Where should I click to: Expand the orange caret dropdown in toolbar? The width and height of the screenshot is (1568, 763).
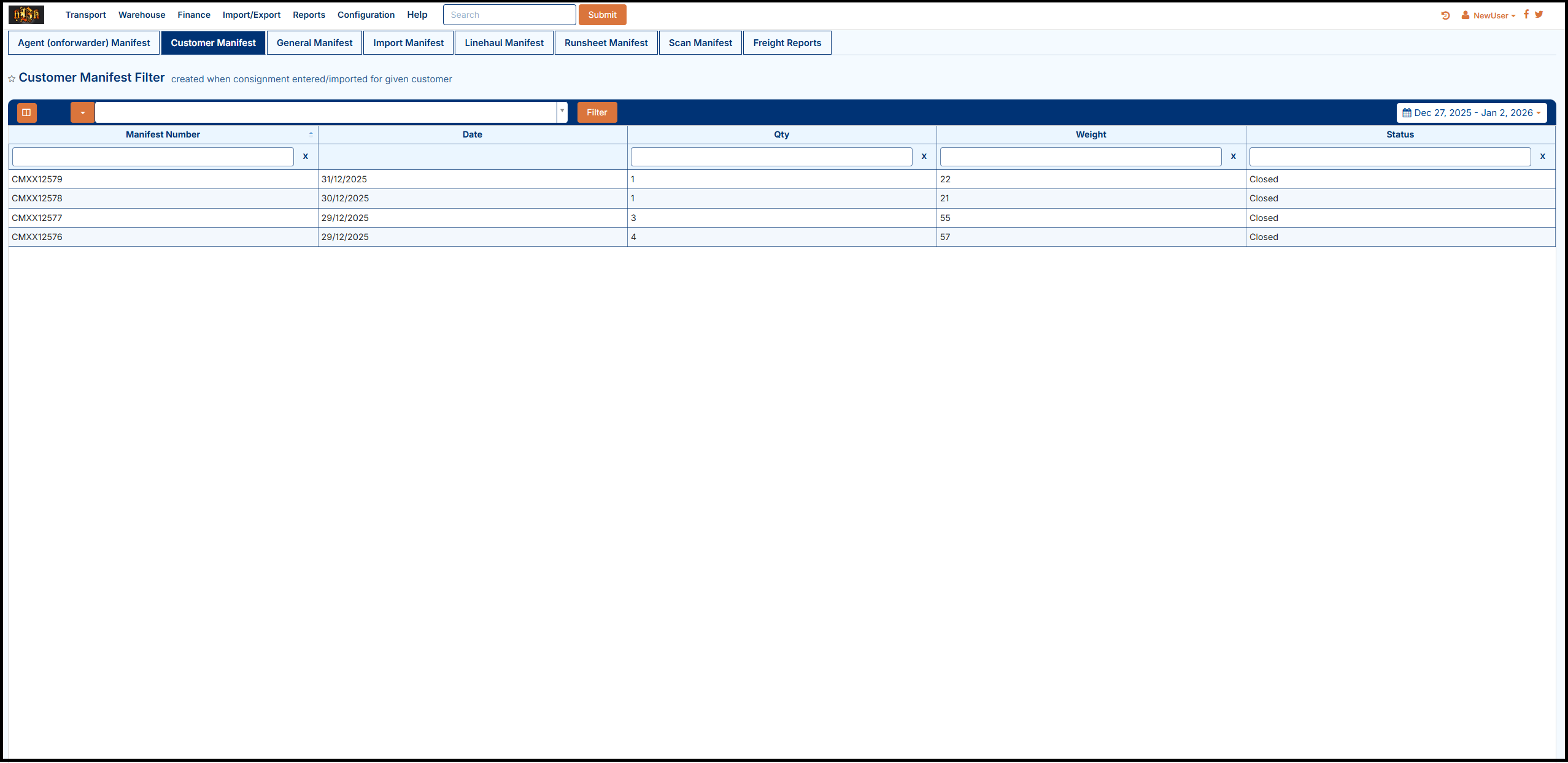click(x=82, y=112)
